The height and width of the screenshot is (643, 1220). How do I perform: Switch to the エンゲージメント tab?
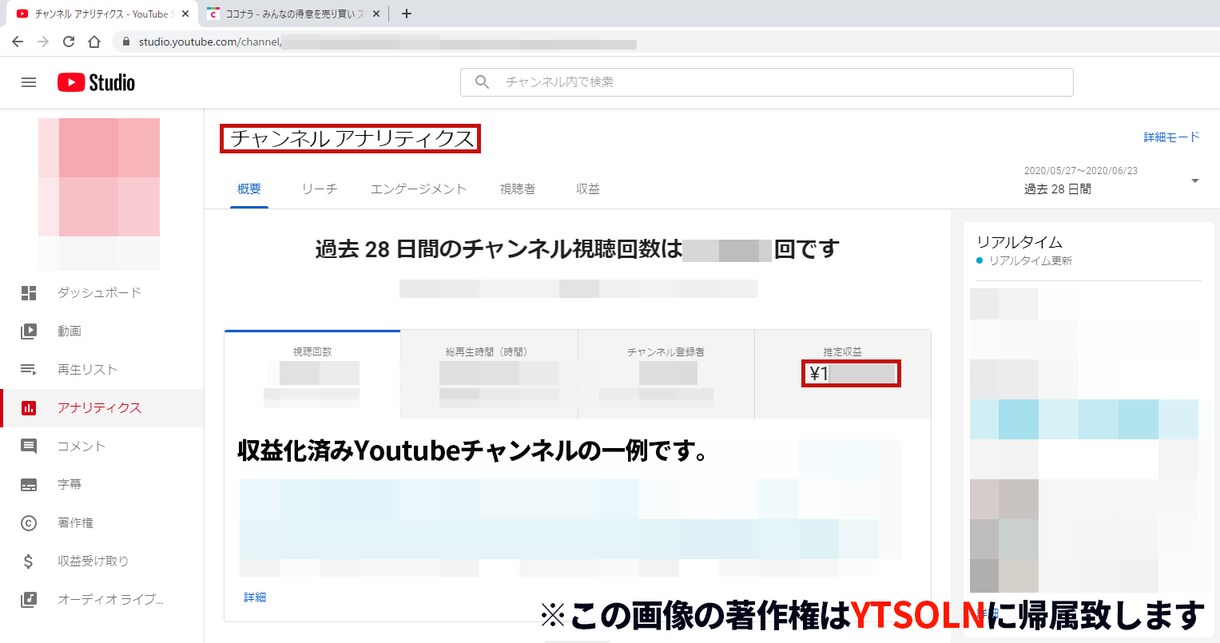(x=418, y=188)
